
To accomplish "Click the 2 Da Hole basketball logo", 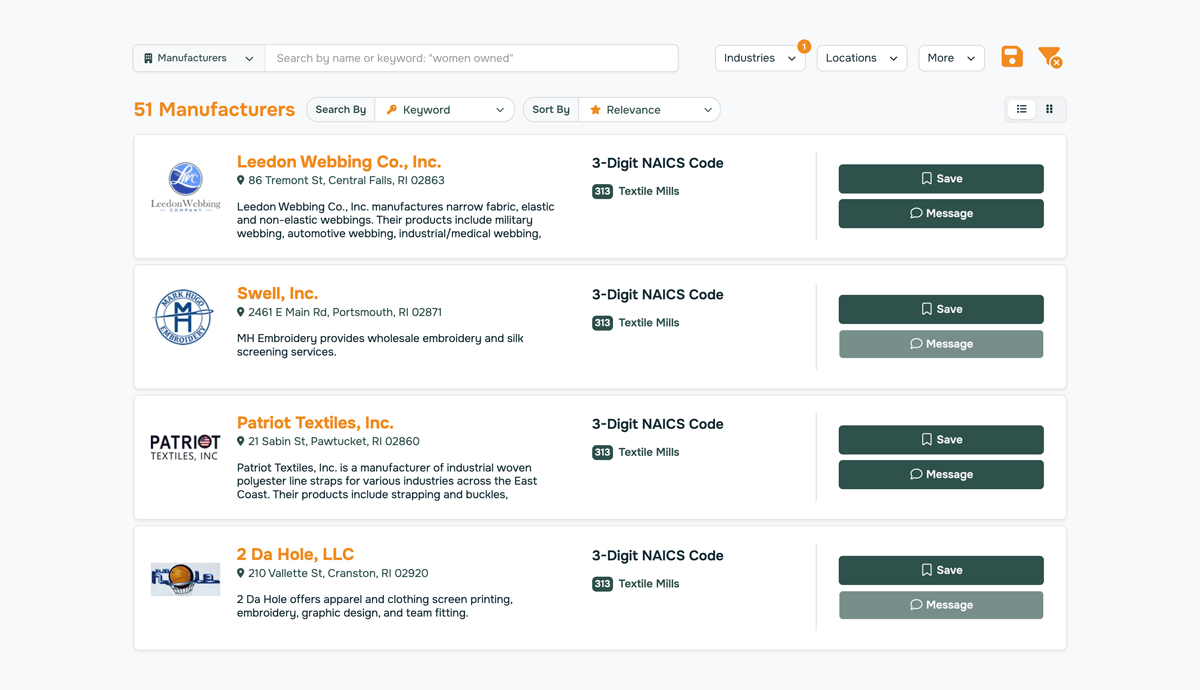I will click(x=185, y=578).
